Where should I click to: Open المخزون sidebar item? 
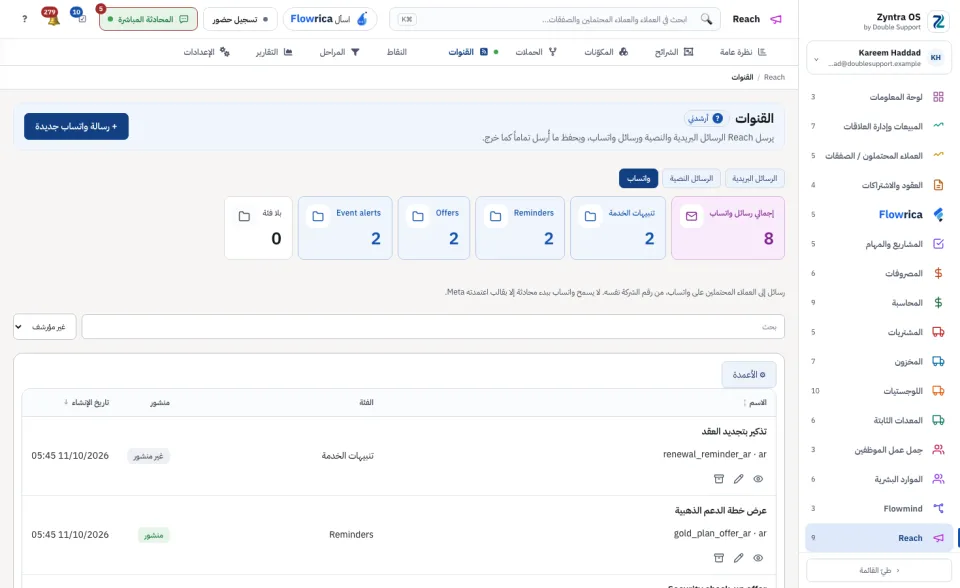(879, 361)
